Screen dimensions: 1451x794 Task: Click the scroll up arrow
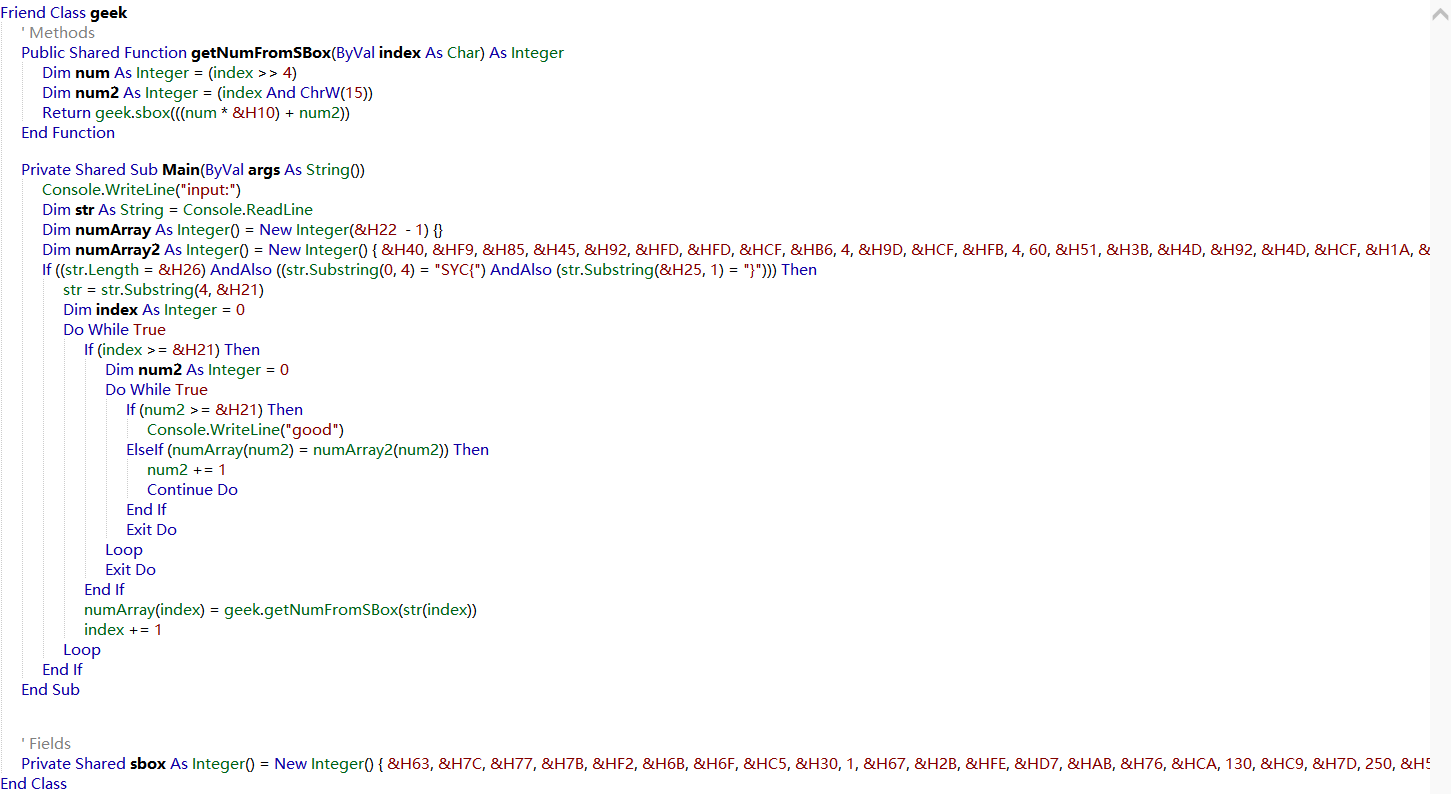pyautogui.click(x=1440, y=12)
